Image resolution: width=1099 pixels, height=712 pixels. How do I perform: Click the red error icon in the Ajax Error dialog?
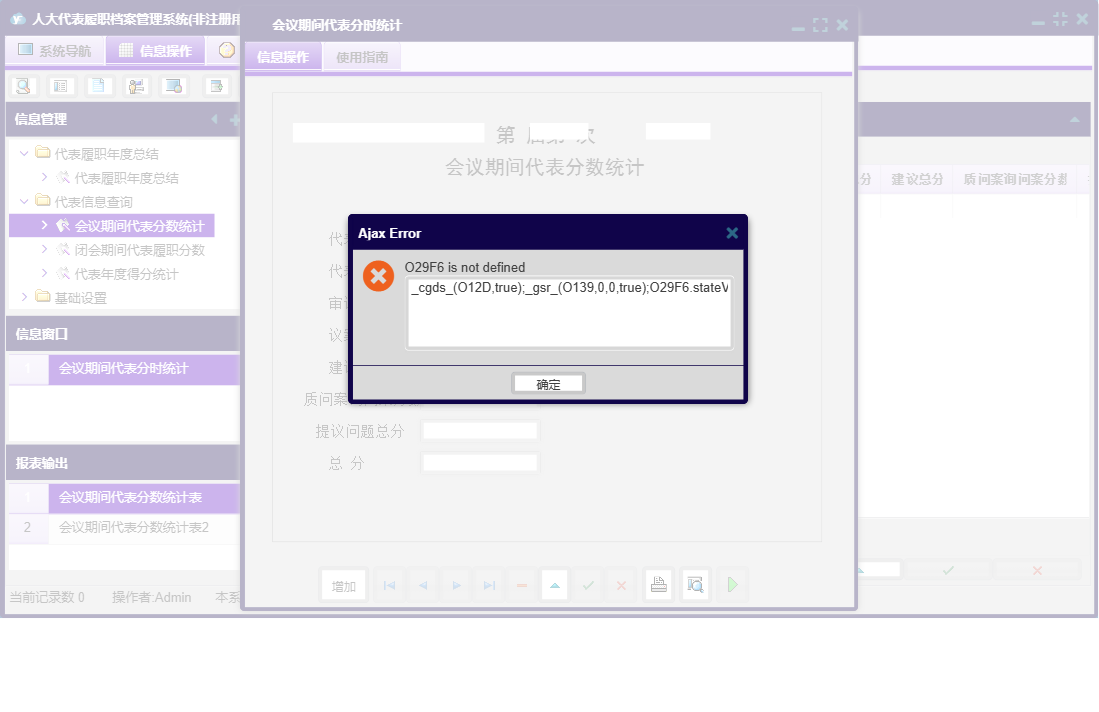(378, 276)
